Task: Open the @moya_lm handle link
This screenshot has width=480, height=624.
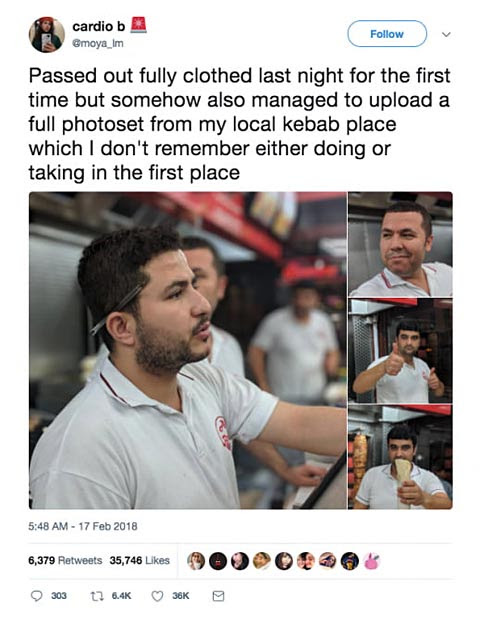Action: point(98,43)
